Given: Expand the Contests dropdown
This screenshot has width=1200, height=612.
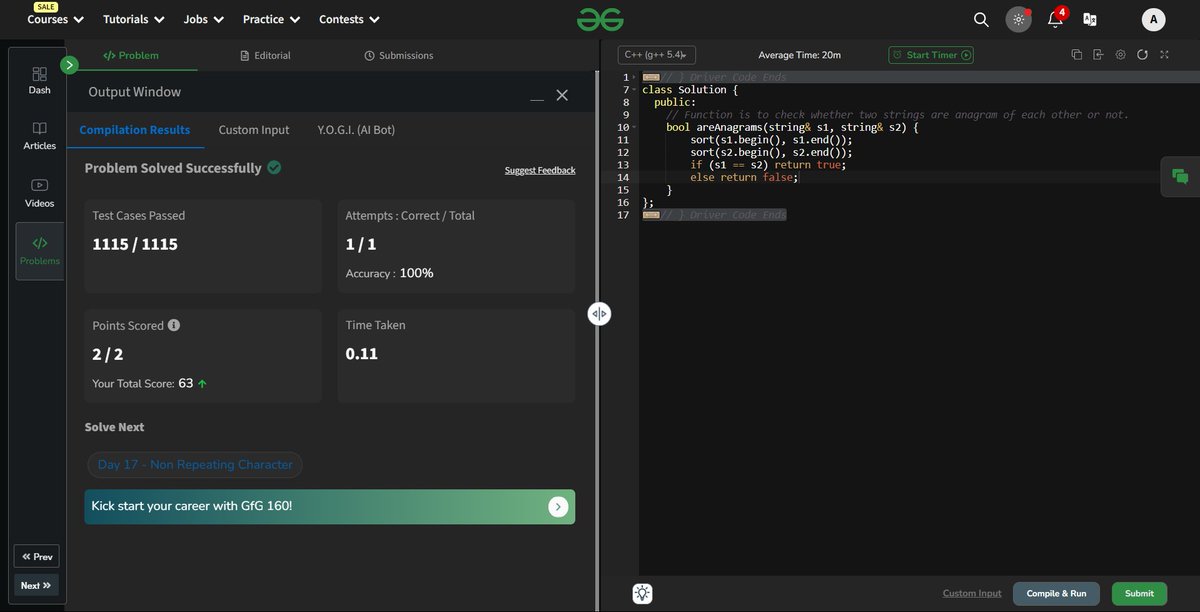Looking at the screenshot, I should click(x=349, y=19).
